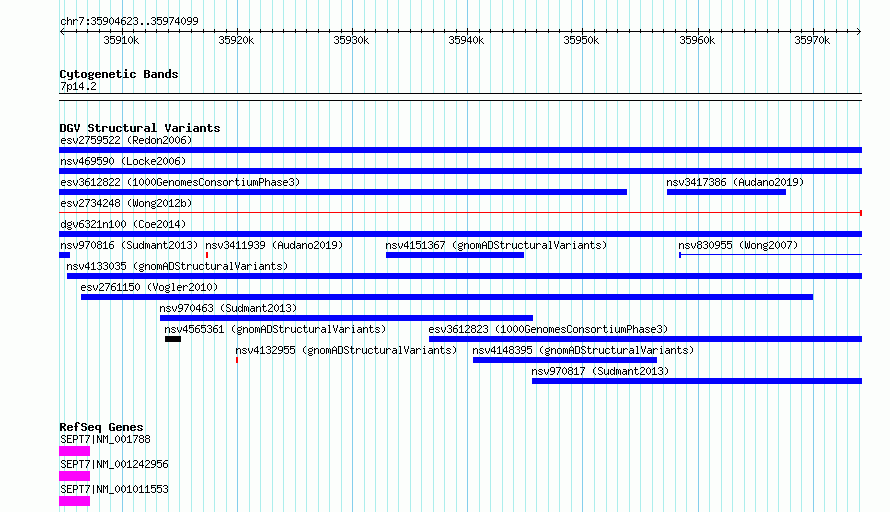Click the small nsv970816 (Sudmant2013) bar

(64, 255)
